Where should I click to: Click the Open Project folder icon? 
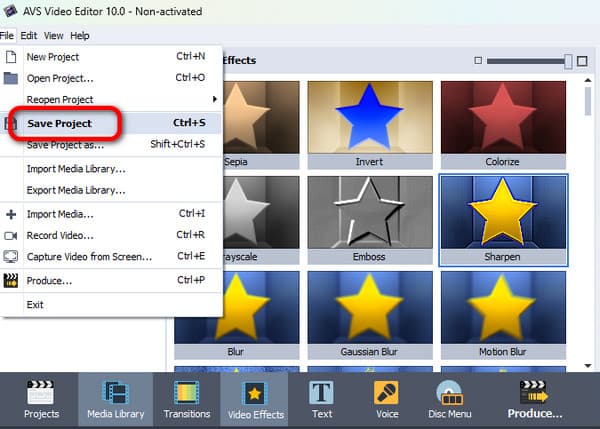pos(11,78)
